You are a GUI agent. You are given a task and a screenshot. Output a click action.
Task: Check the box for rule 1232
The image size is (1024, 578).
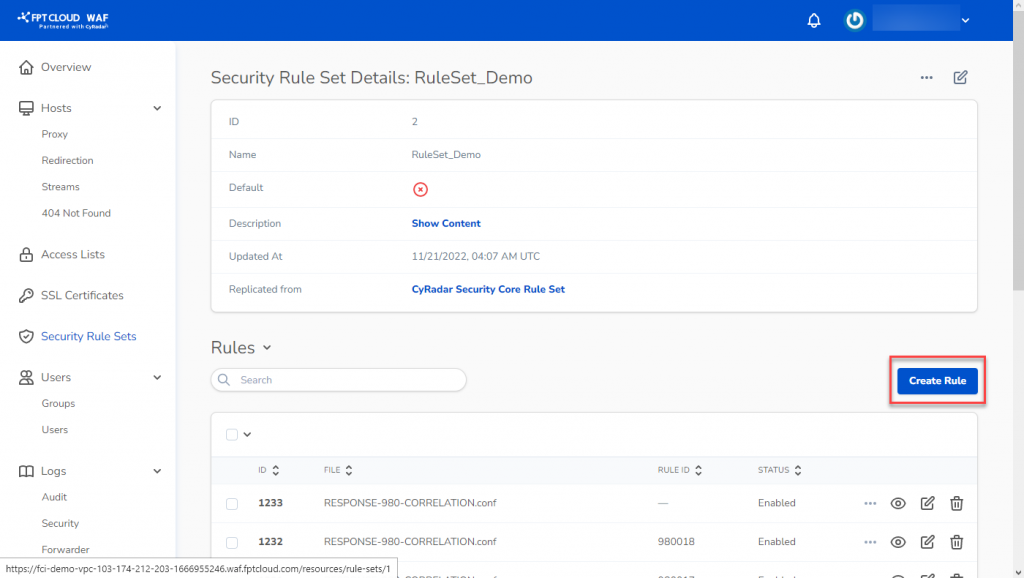[232, 543]
